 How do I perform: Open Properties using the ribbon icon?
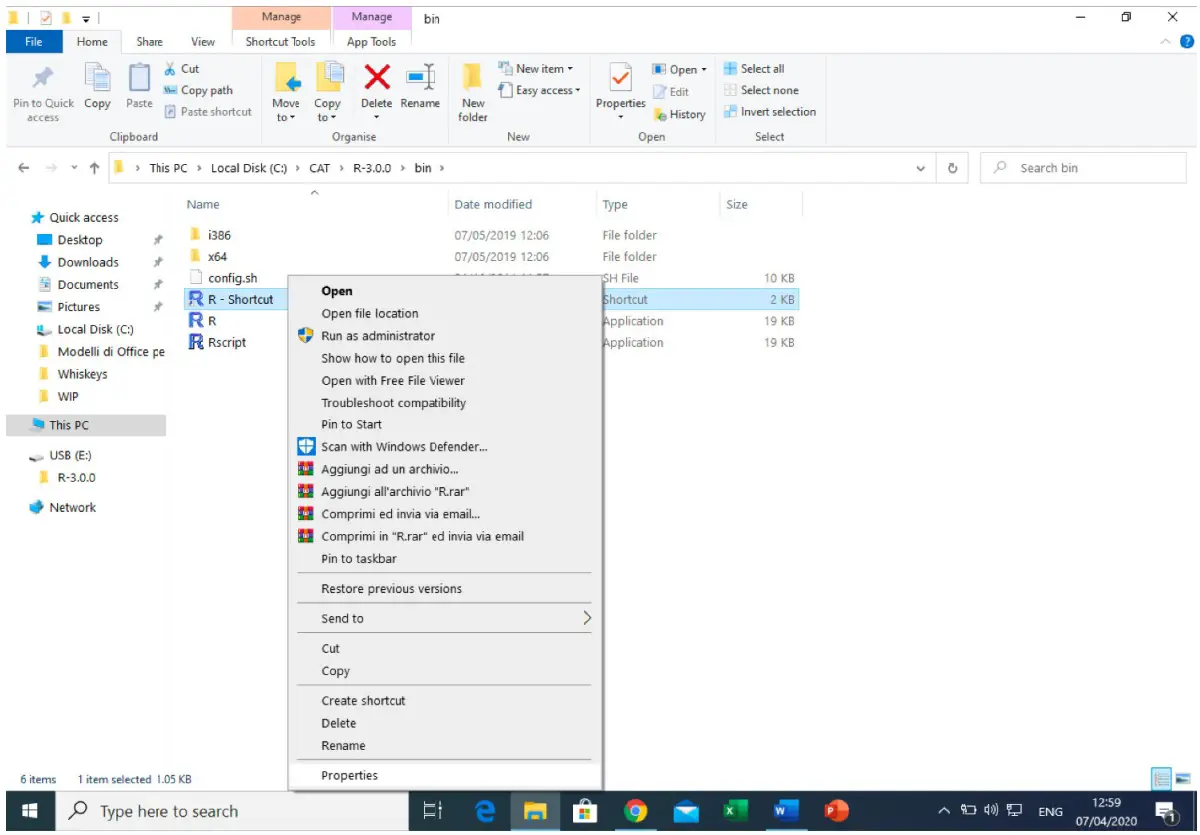620,90
